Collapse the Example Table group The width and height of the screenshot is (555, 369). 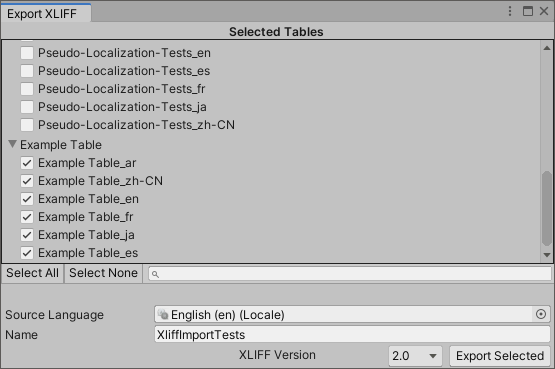(12, 144)
